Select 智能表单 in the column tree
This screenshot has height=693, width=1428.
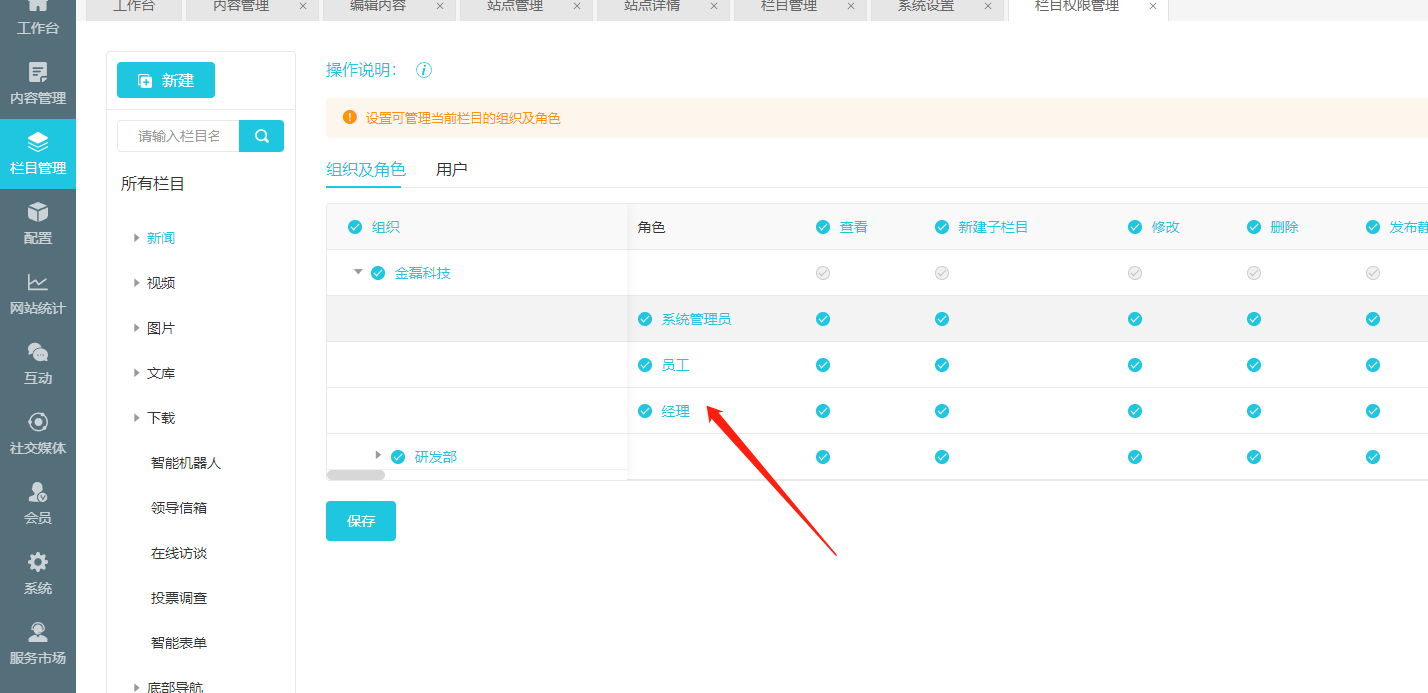click(x=179, y=643)
